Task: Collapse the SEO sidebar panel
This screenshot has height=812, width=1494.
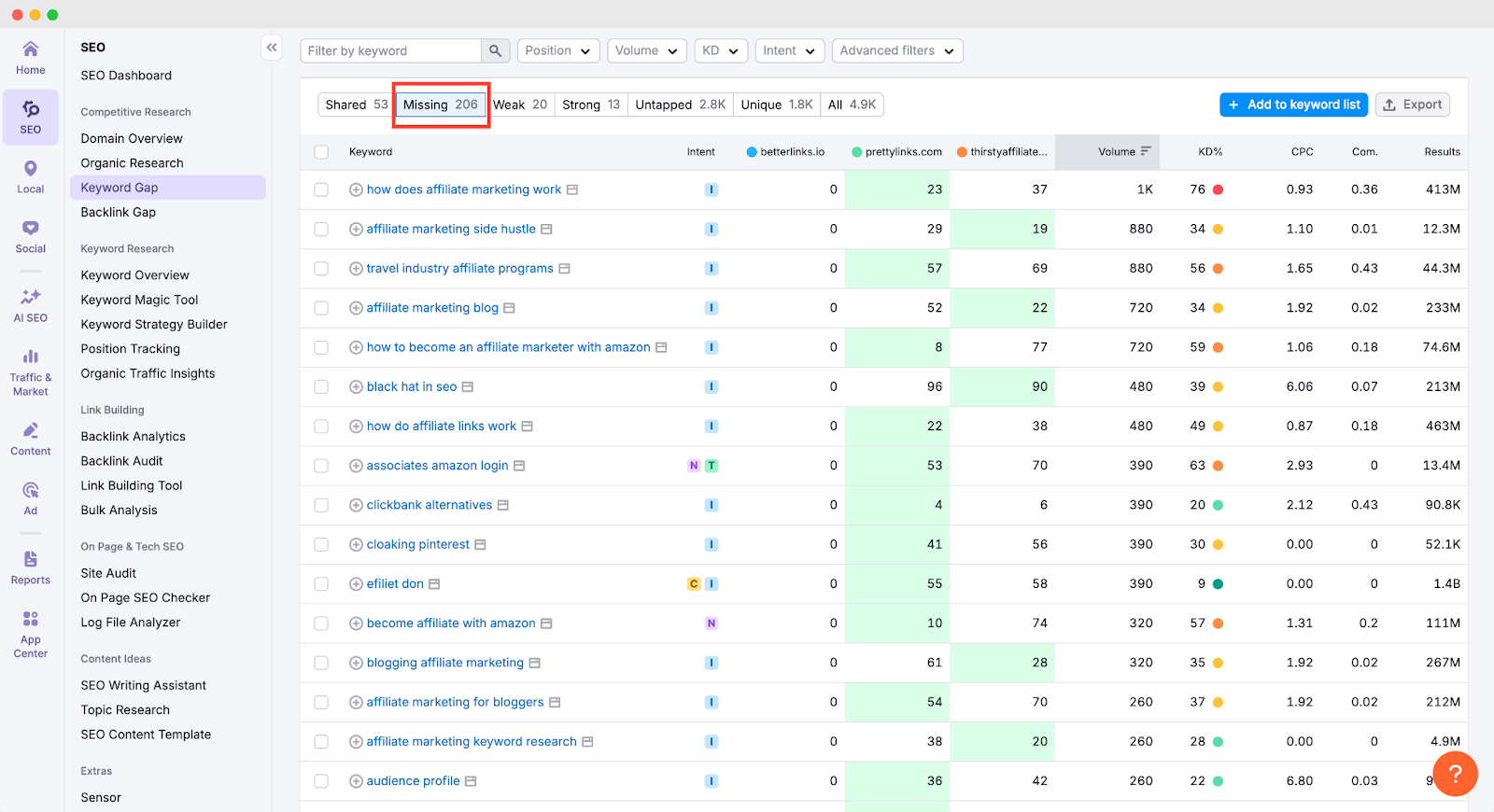Action: click(272, 48)
